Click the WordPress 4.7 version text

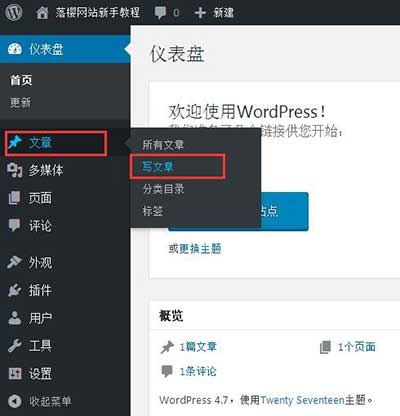coord(193,400)
